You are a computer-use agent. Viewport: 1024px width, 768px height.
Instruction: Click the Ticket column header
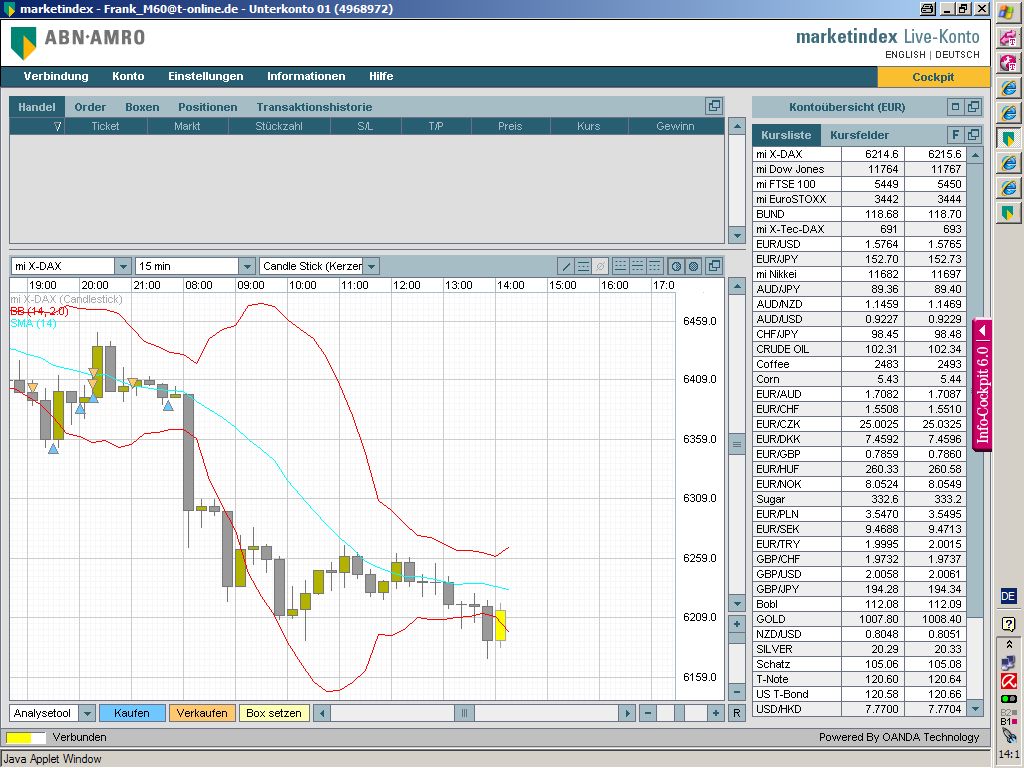[105, 126]
